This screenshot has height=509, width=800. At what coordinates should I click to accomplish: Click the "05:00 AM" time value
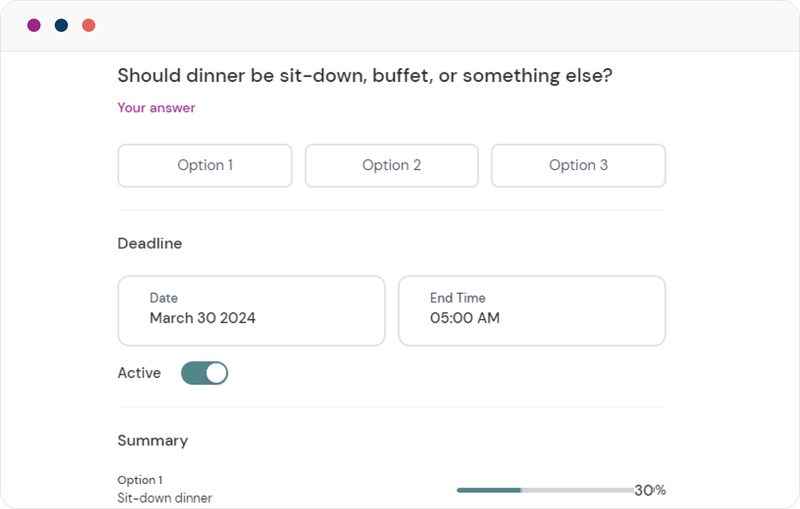pos(465,319)
